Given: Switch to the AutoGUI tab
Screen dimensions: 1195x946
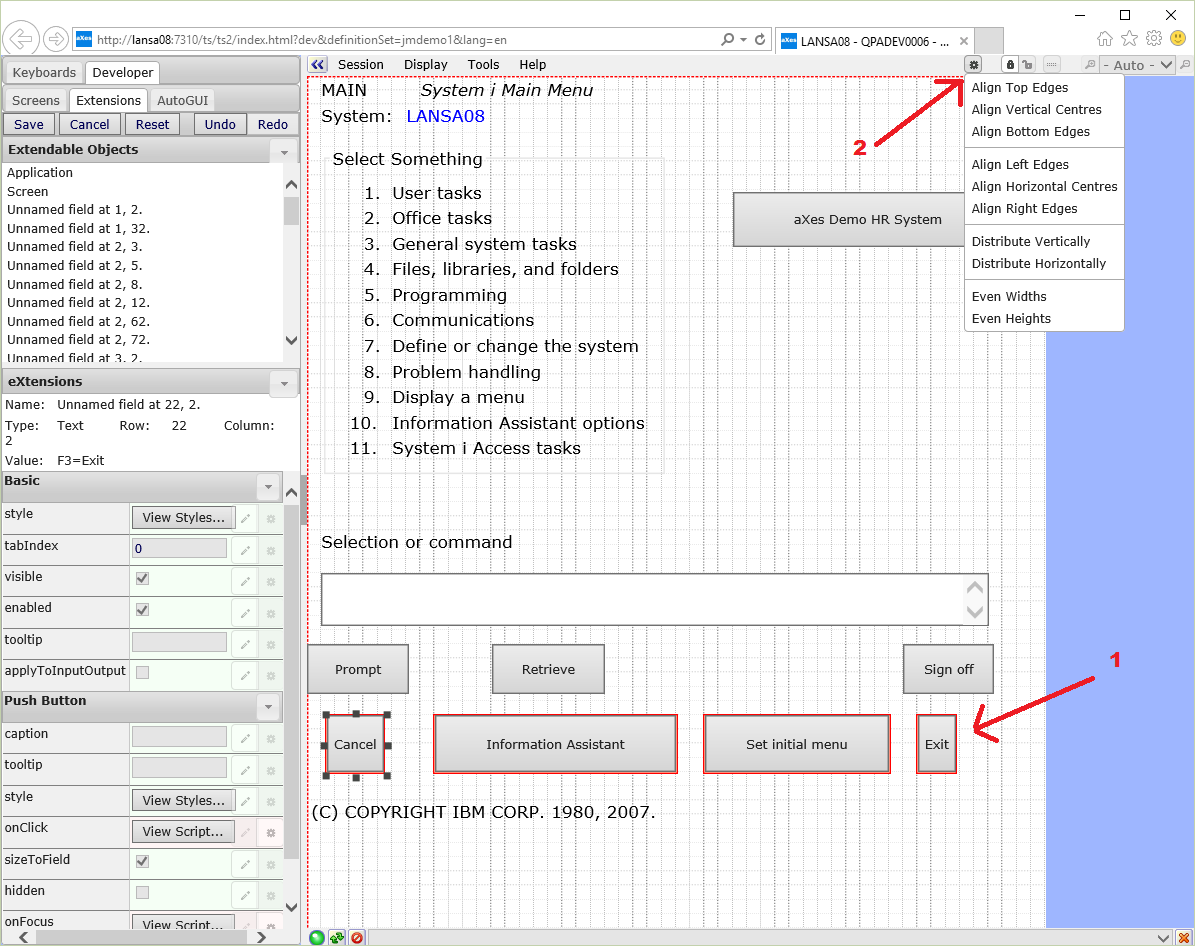Looking at the screenshot, I should pyautogui.click(x=183, y=100).
